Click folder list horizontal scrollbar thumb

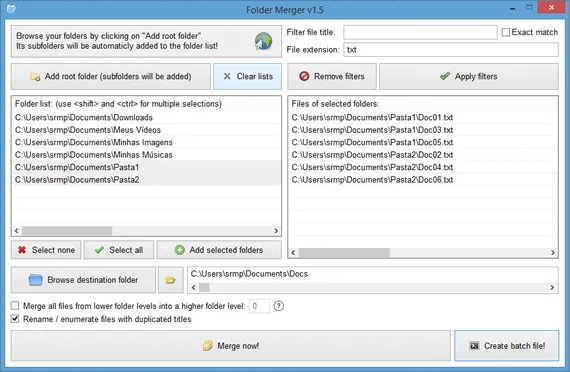67,231
